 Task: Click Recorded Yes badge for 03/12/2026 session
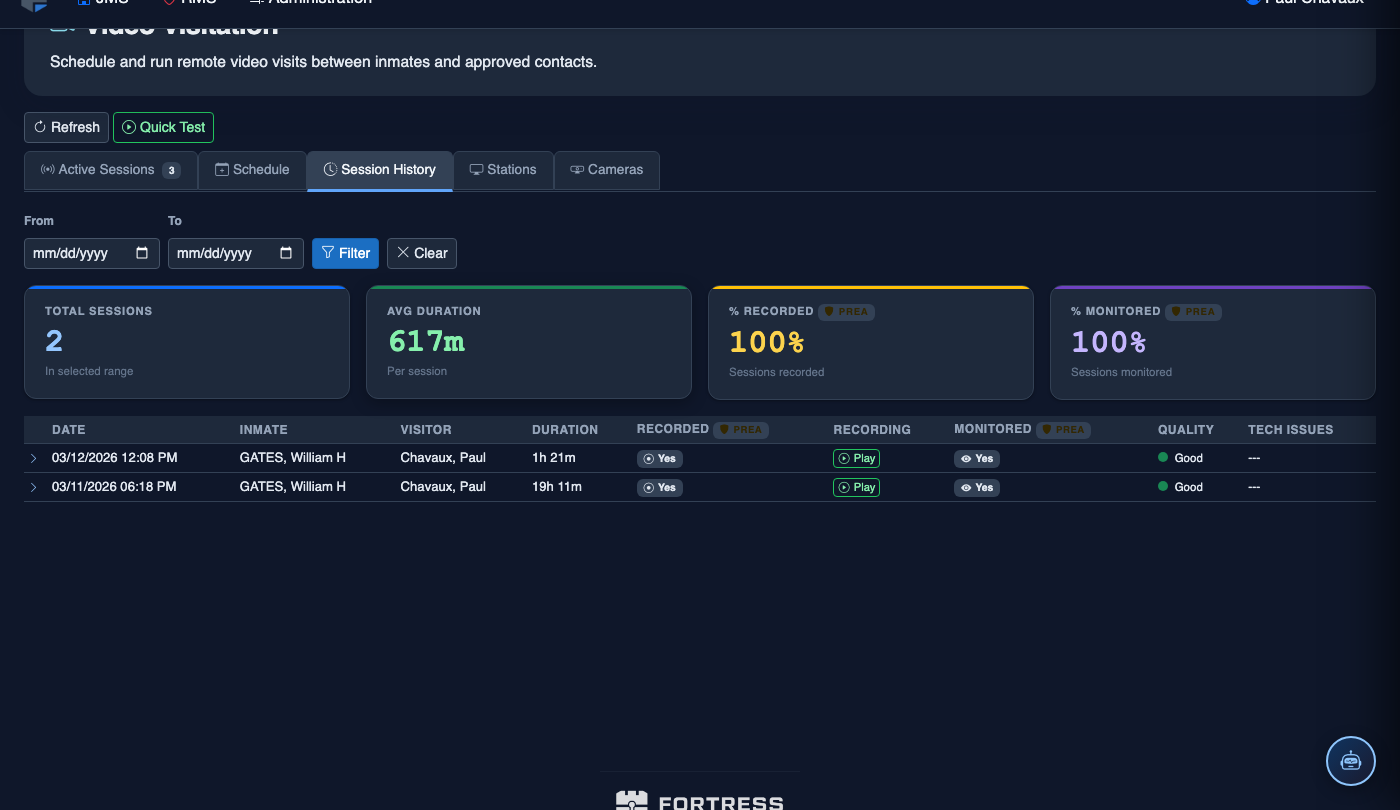point(660,459)
